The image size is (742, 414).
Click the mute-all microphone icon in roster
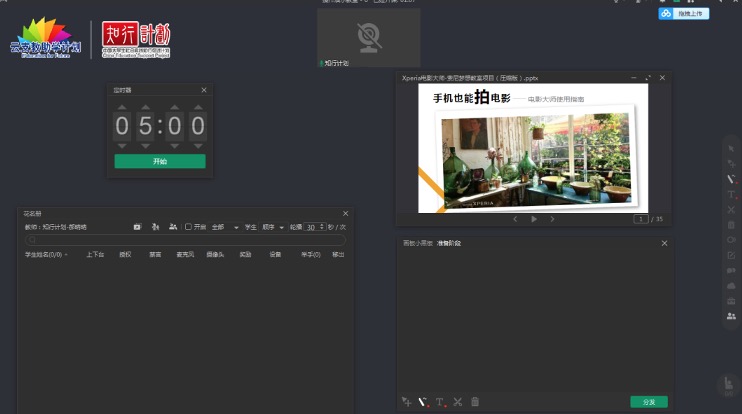tap(155, 227)
